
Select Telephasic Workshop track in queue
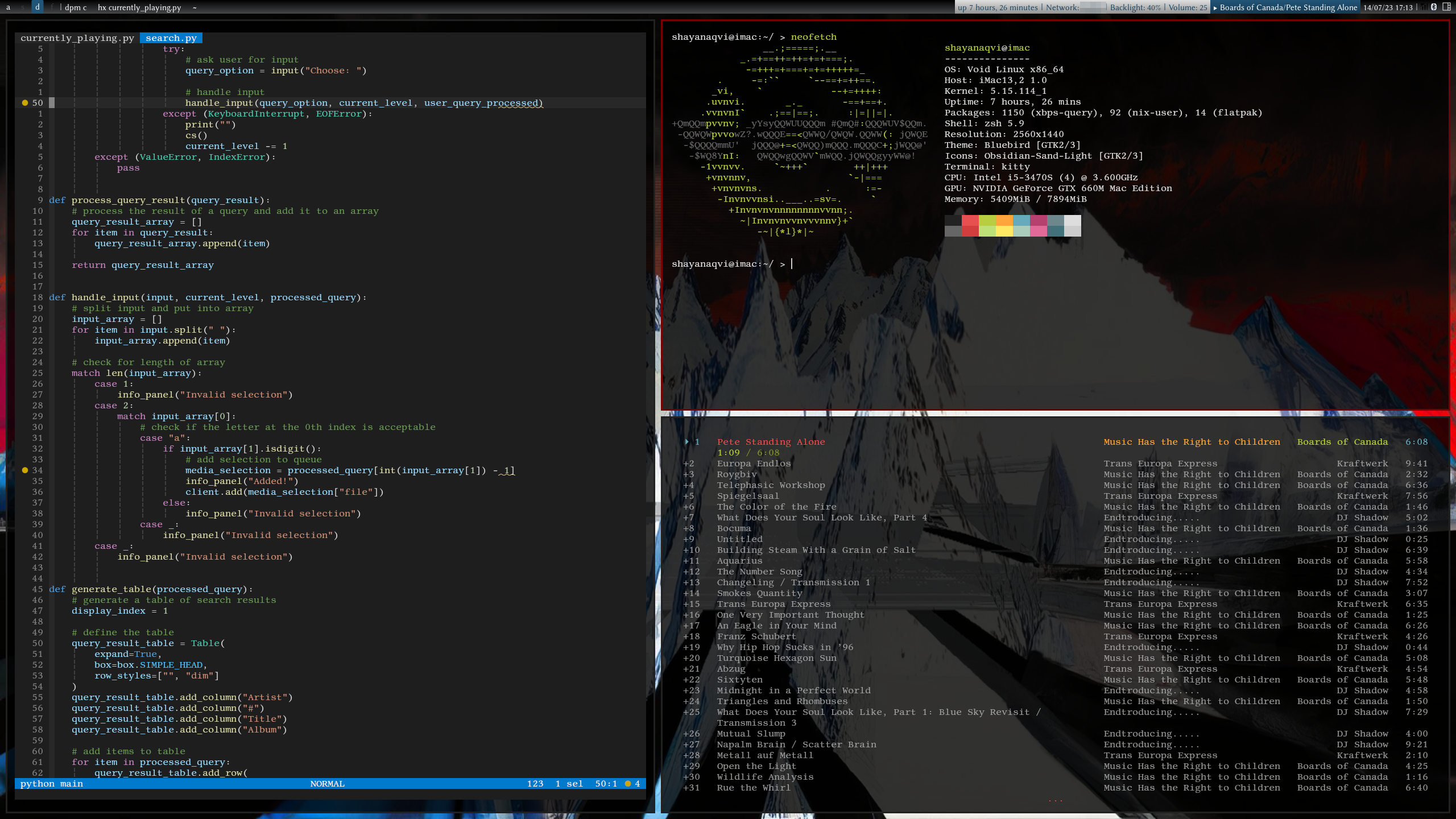click(771, 485)
